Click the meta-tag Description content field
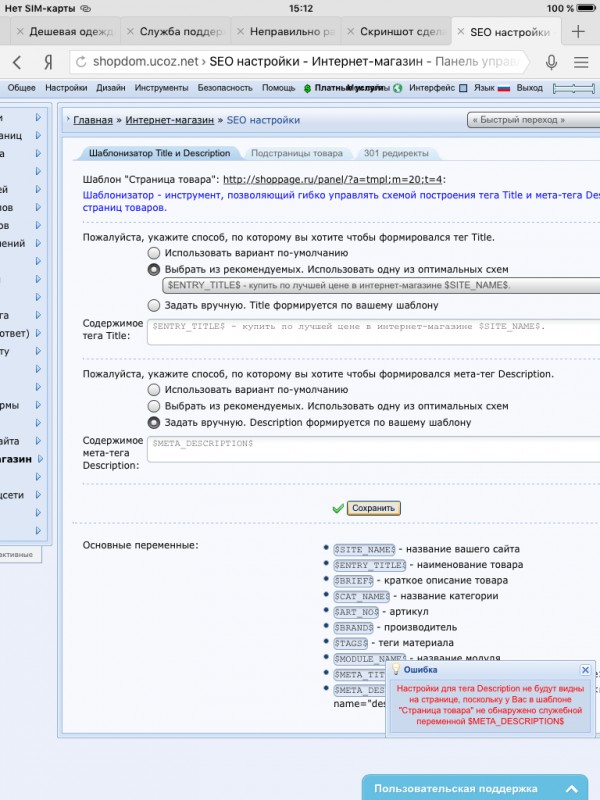Viewport: 600px width, 800px height. coord(373,449)
